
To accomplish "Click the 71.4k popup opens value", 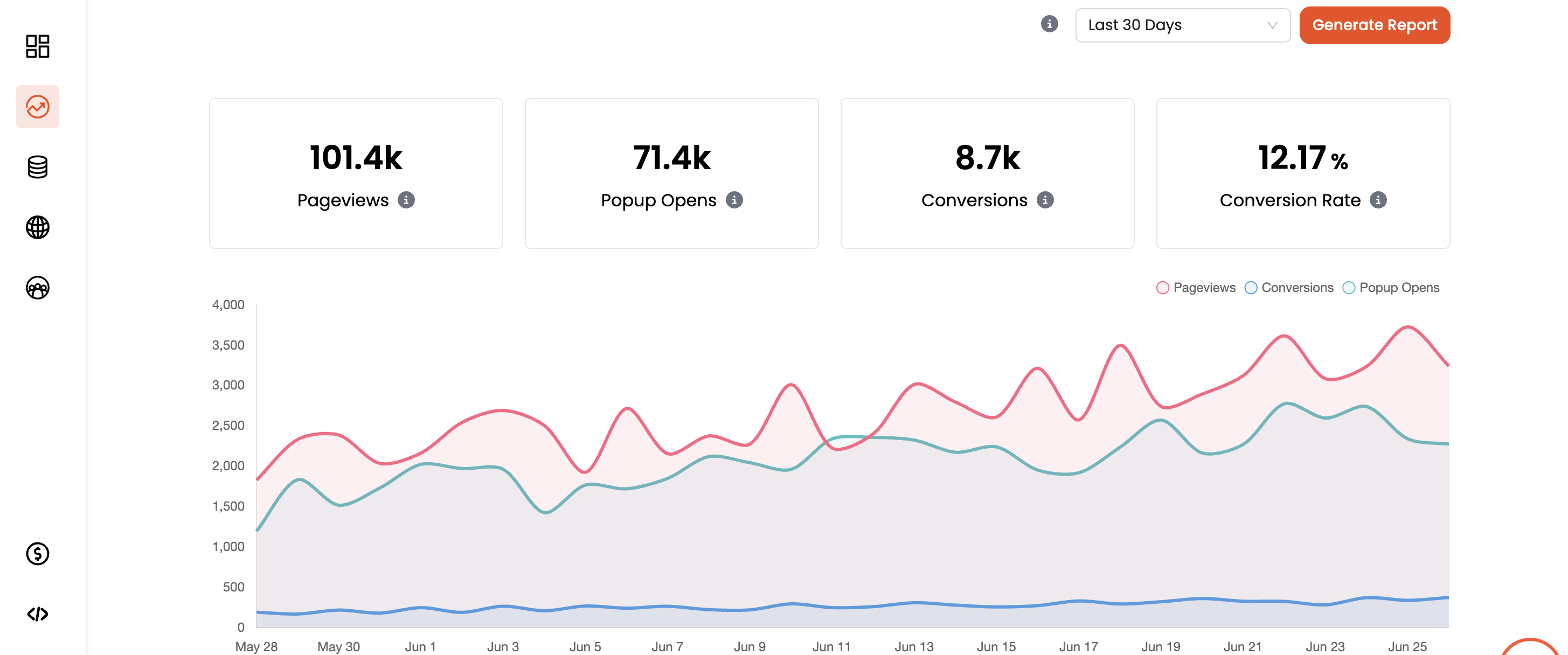I will pyautogui.click(x=671, y=158).
